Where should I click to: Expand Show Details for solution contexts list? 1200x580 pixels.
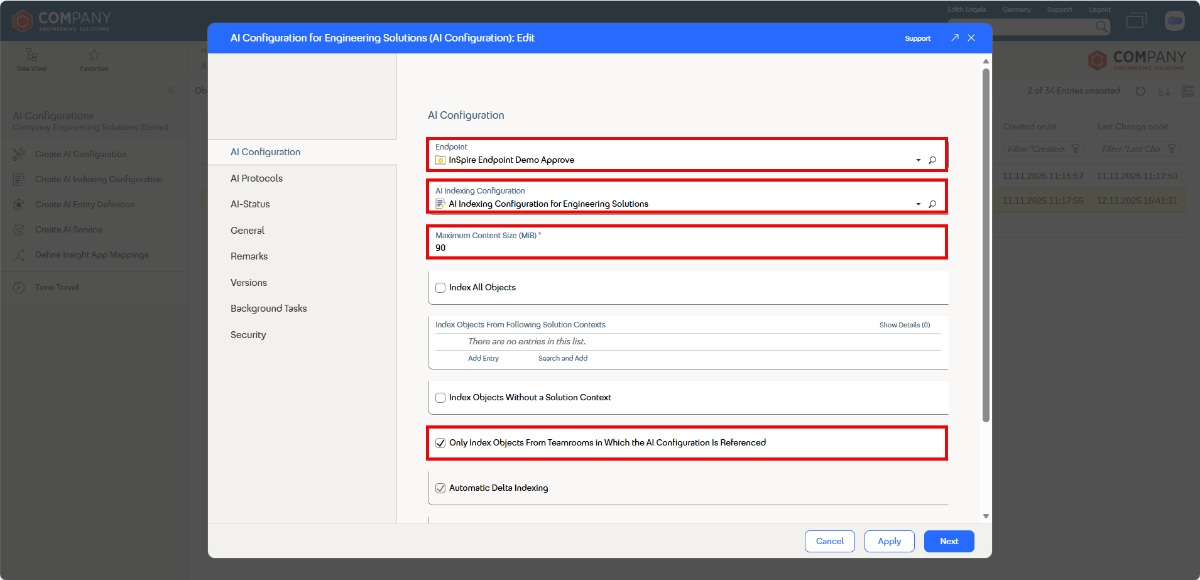[x=904, y=325]
